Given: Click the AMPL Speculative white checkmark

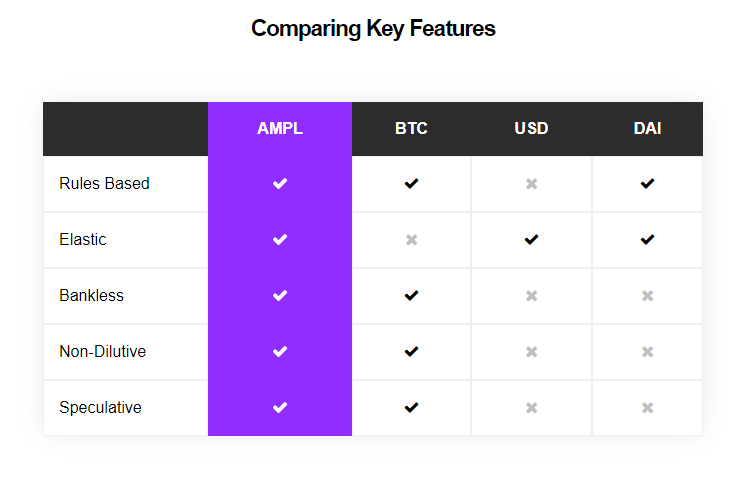Looking at the screenshot, I should pyautogui.click(x=280, y=408).
